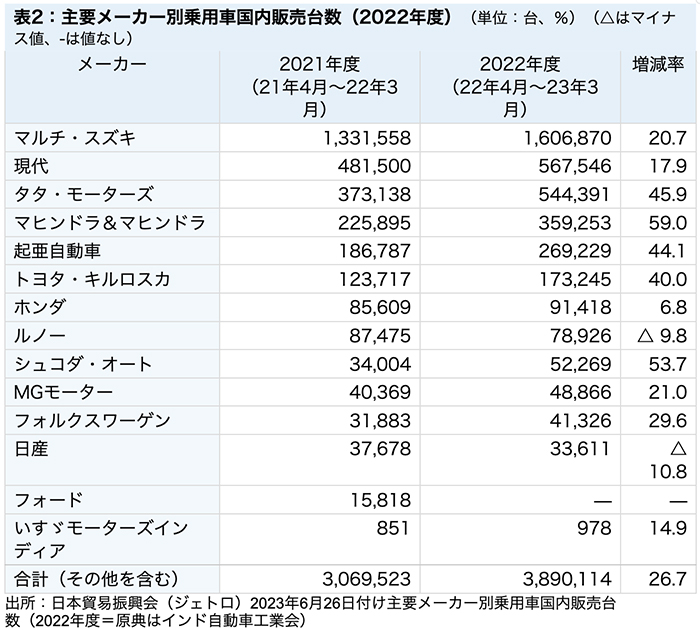Click the 2021年度 column header
This screenshot has height=630, width=700.
click(x=319, y=87)
